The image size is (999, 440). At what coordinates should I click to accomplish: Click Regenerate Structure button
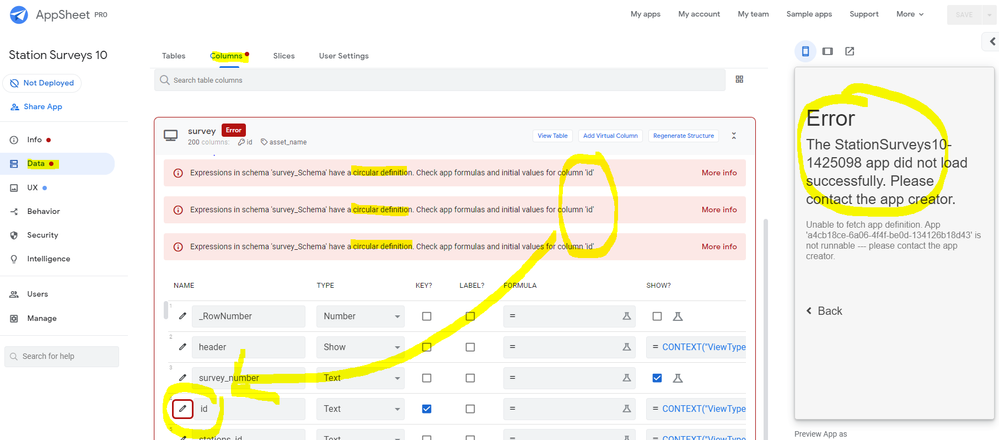685,136
